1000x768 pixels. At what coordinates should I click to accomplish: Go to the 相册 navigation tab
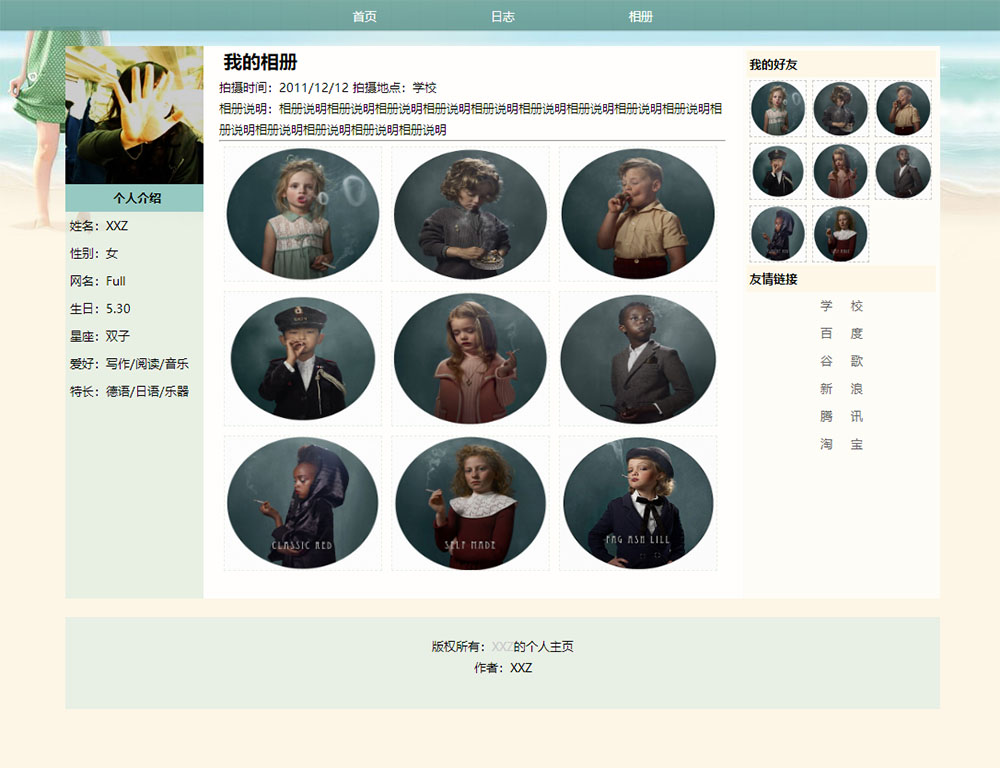point(640,17)
